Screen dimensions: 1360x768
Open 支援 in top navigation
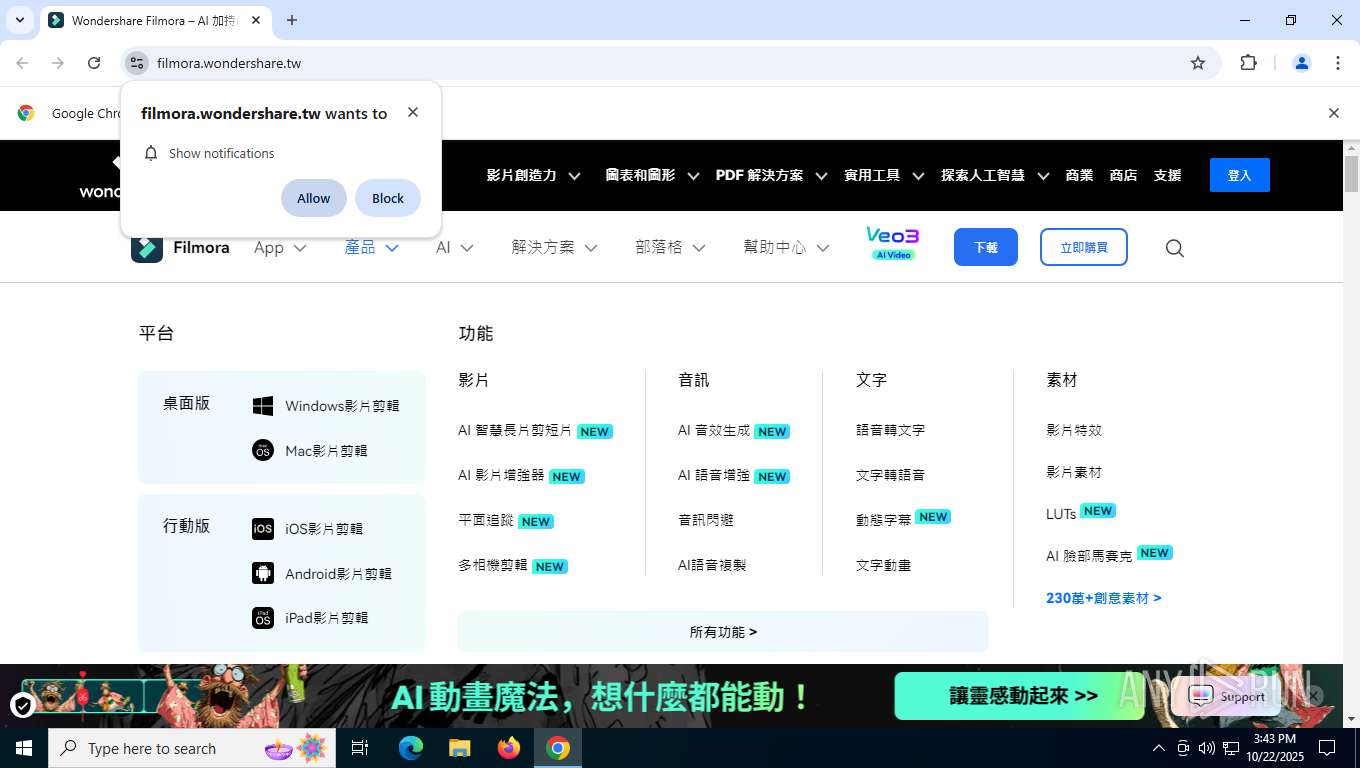[1167, 175]
